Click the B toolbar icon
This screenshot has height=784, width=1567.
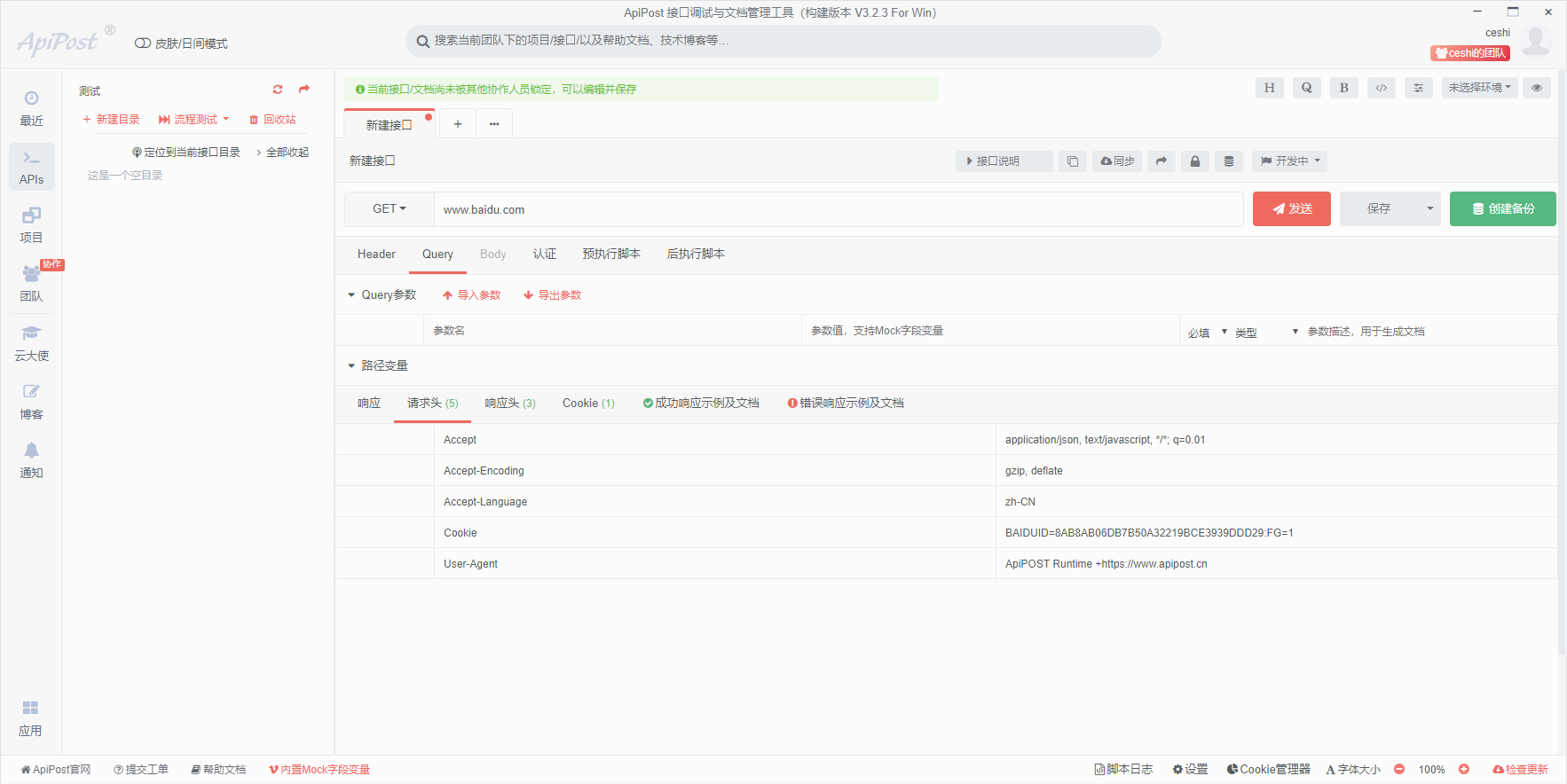tap(1344, 88)
